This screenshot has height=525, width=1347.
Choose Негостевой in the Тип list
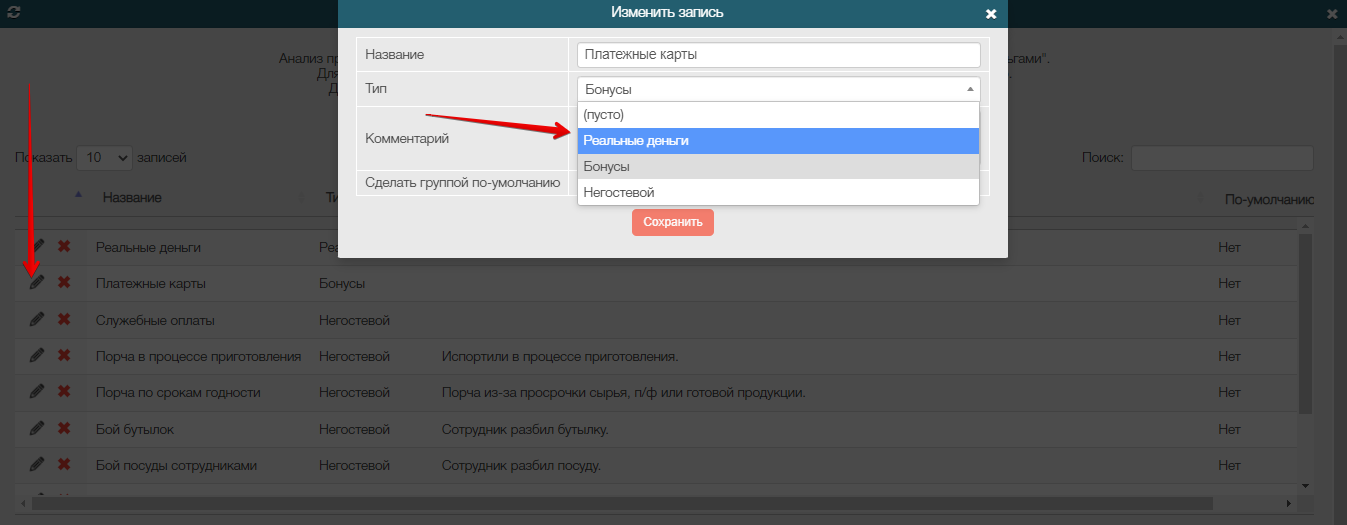(x=778, y=192)
